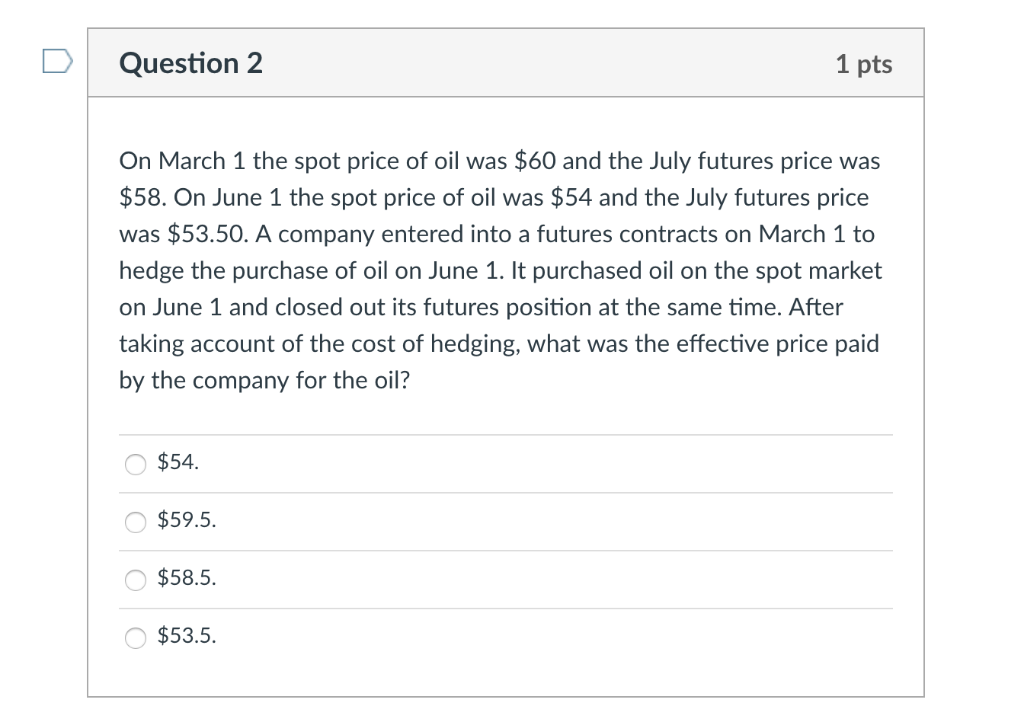The width and height of the screenshot is (1024, 722).
Task: Click the $54 answer label text
Action: pos(177,463)
